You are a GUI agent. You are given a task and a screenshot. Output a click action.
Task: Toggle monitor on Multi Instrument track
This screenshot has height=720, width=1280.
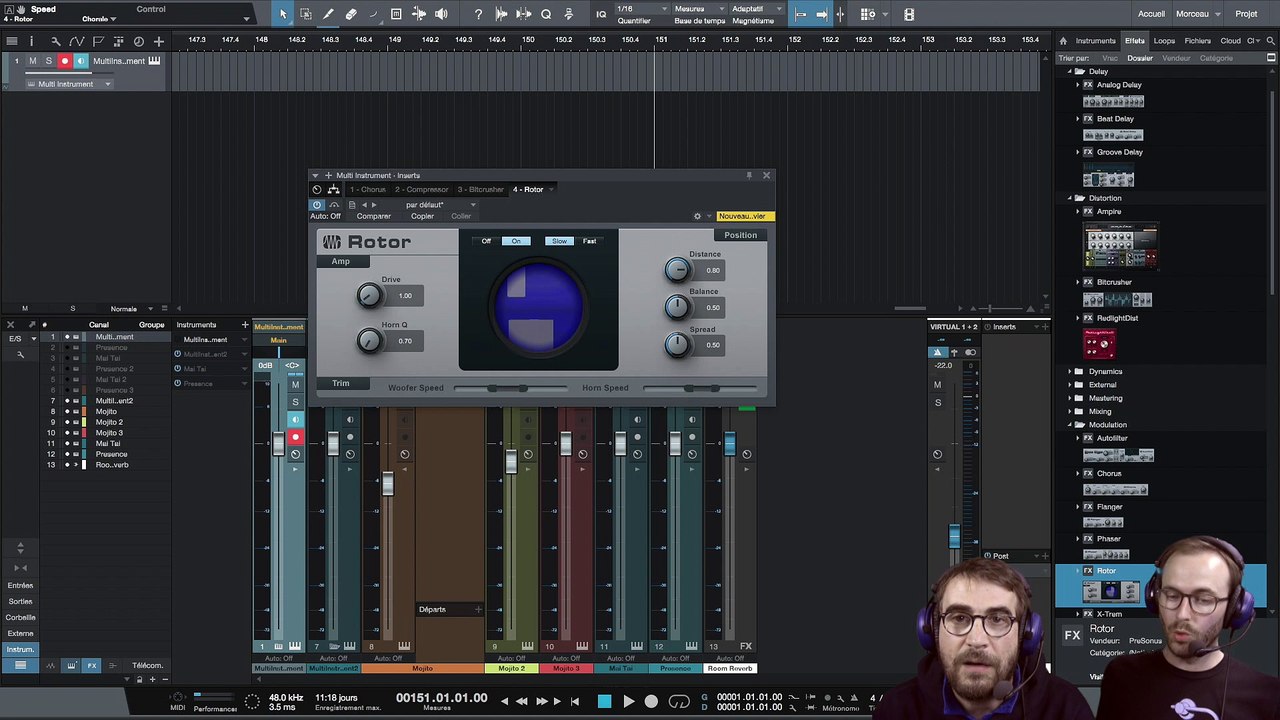click(80, 61)
